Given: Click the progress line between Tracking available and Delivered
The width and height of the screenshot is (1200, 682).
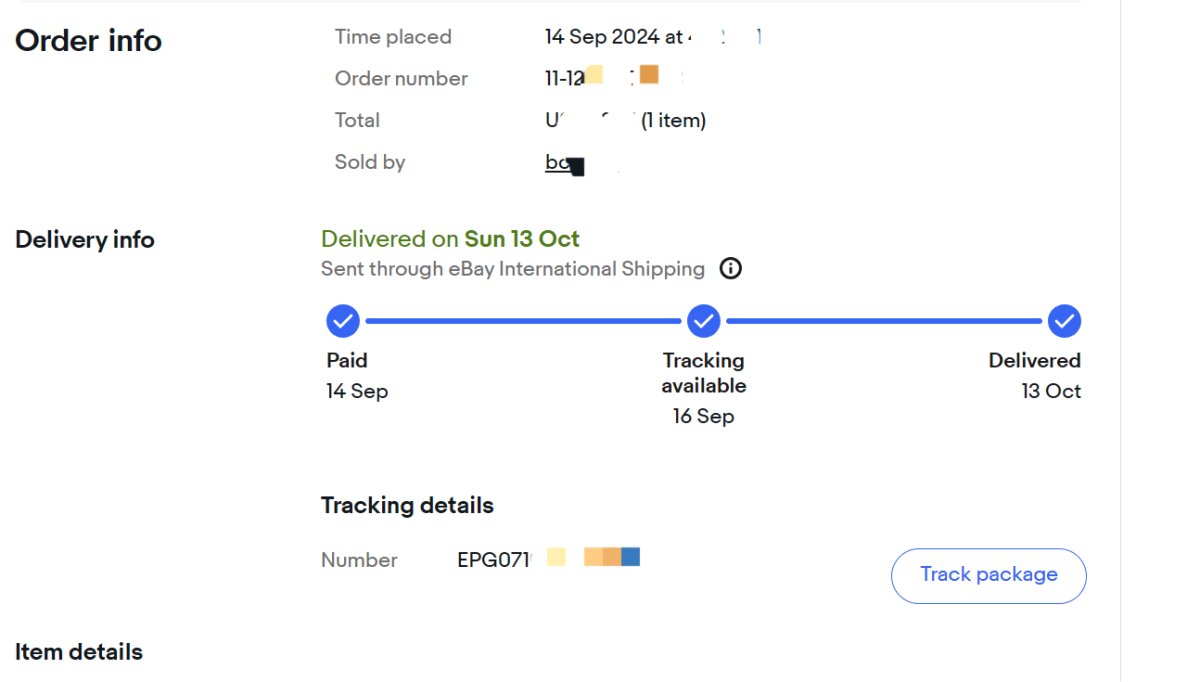Looking at the screenshot, I should click(x=884, y=321).
